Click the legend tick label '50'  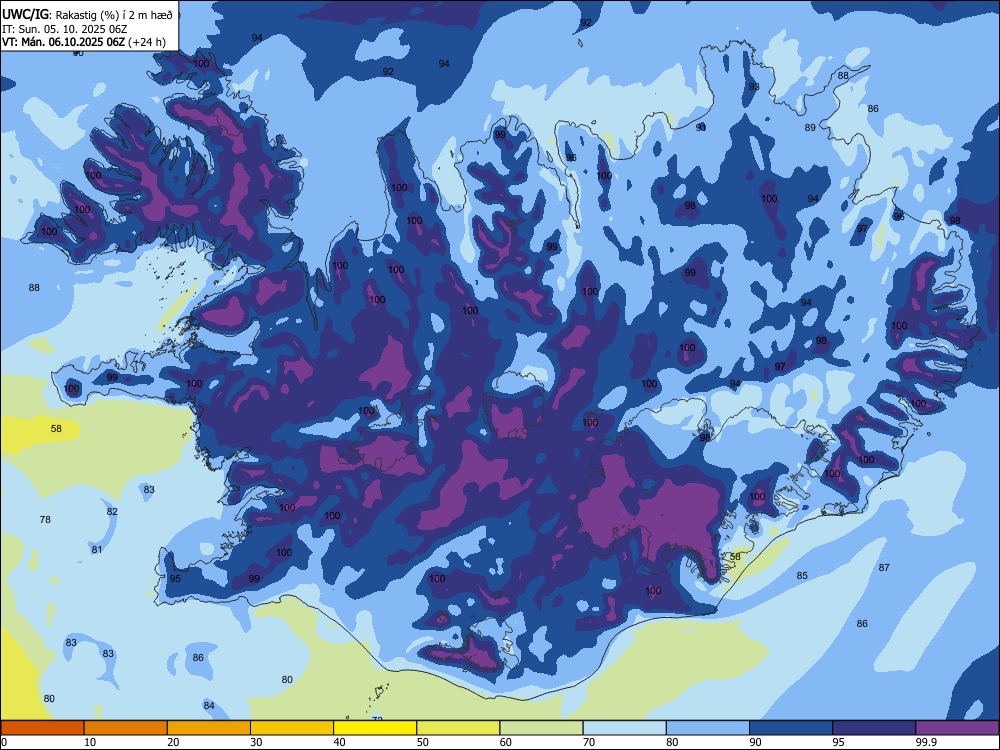[x=423, y=742]
